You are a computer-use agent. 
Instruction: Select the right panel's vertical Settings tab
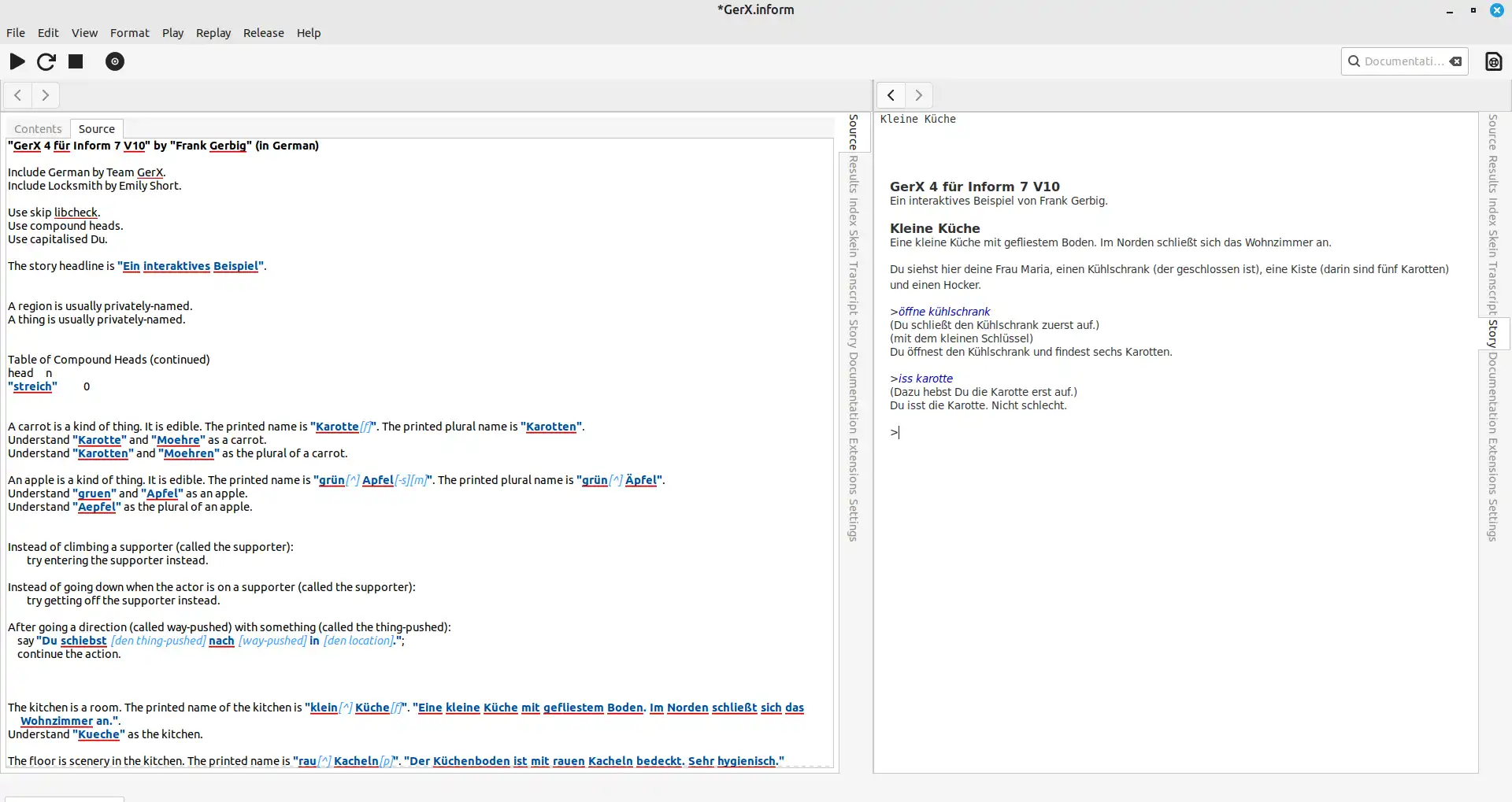click(x=1493, y=520)
